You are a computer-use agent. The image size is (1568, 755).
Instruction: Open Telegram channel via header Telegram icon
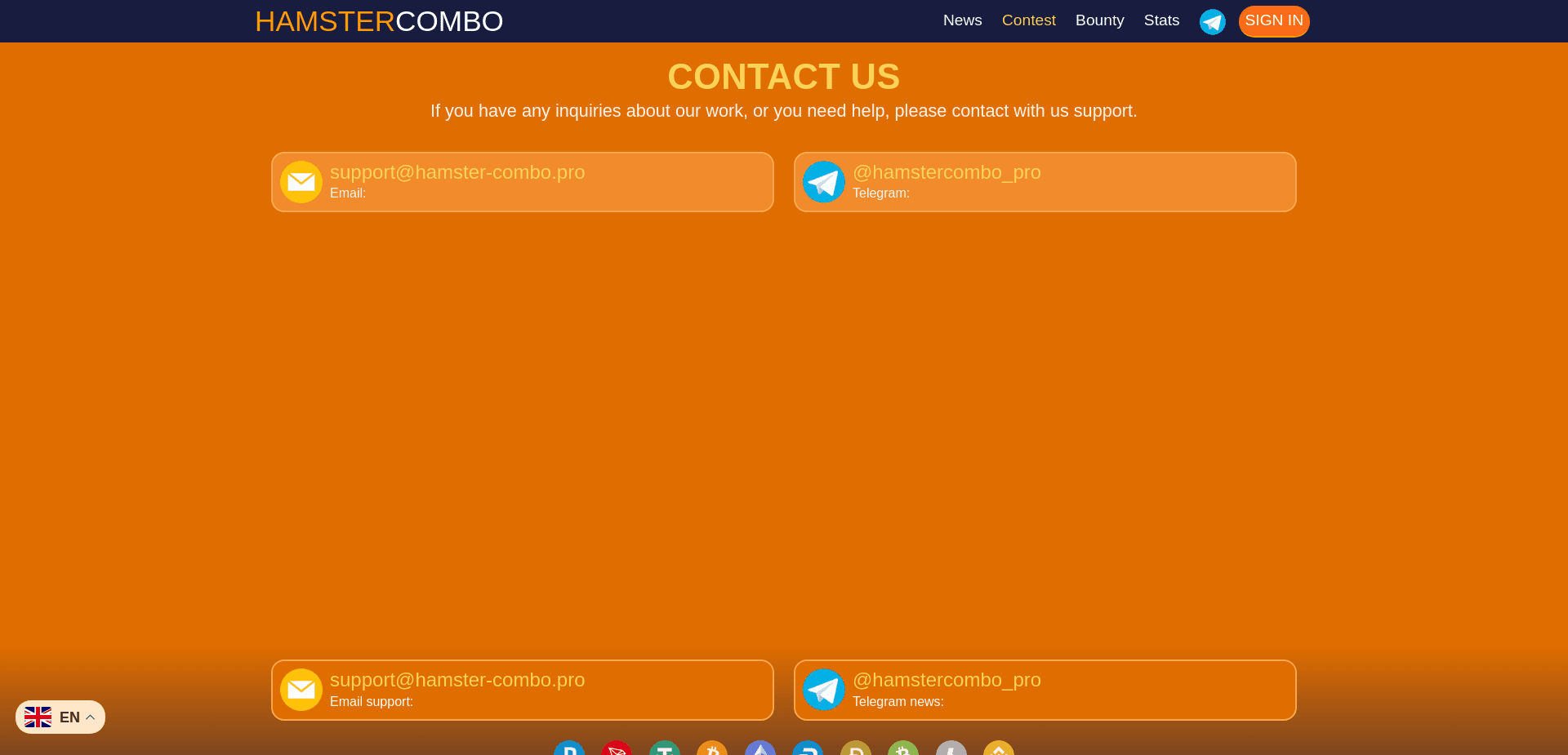[x=1213, y=21]
